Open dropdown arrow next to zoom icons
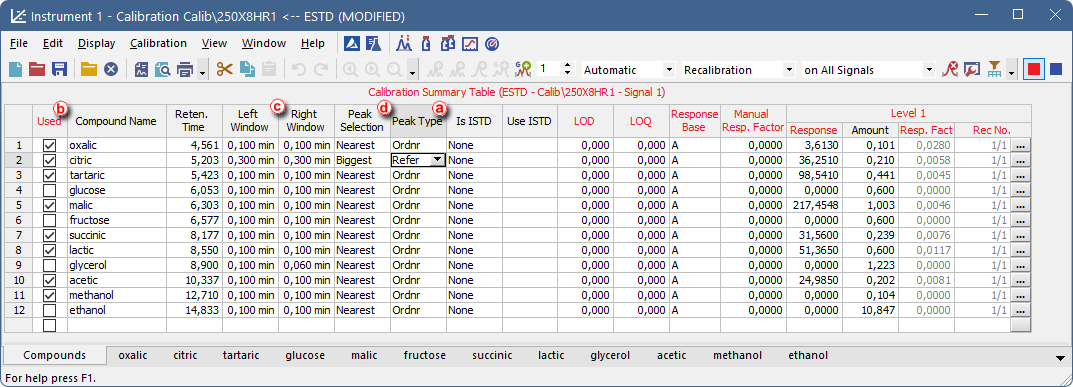 [413, 70]
